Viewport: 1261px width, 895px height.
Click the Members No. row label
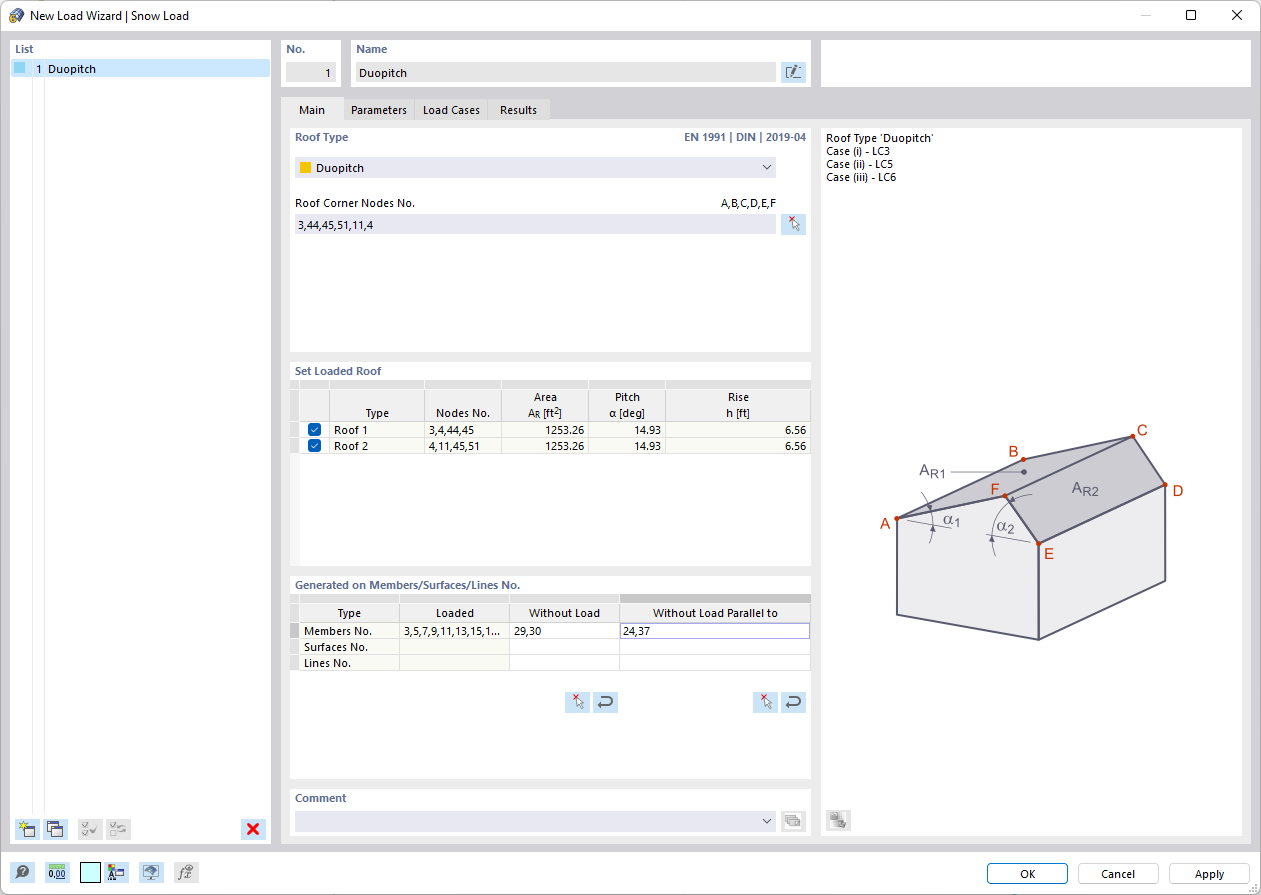coord(349,630)
